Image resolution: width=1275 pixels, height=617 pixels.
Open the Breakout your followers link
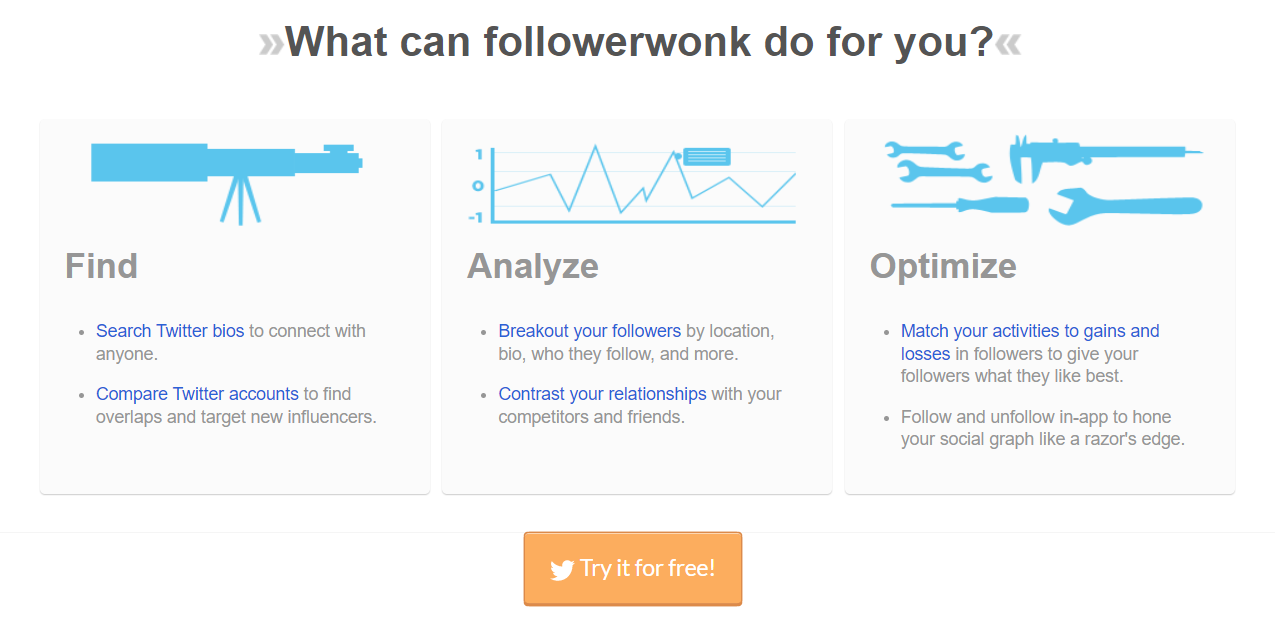click(589, 331)
